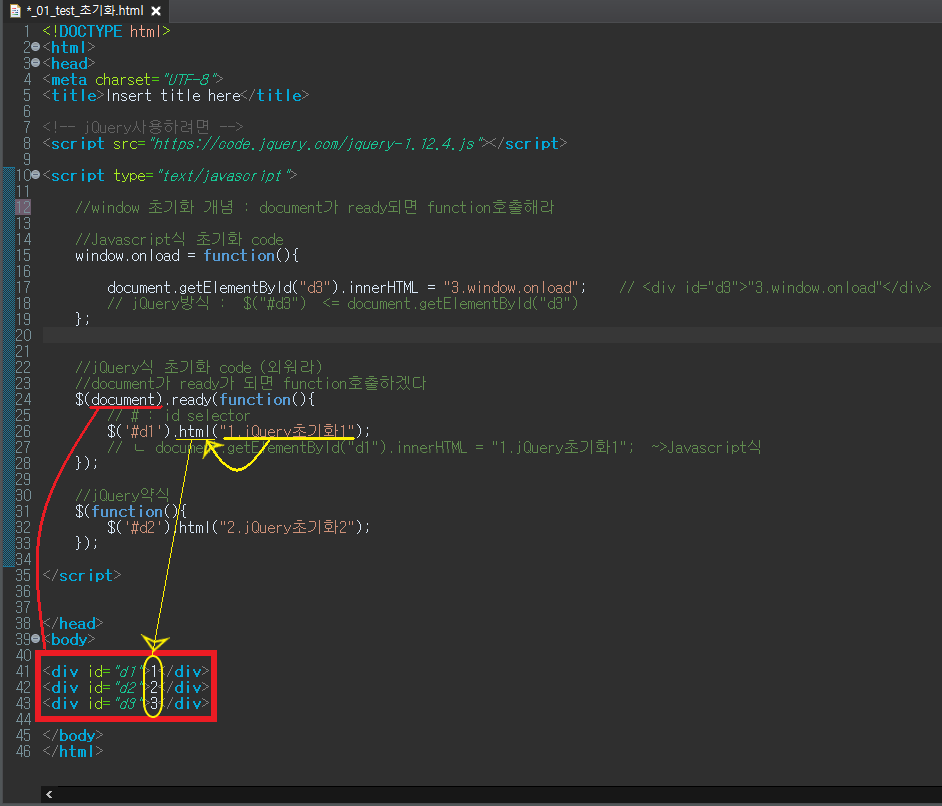
Task: Click "$(function(){" on line 31
Action: tap(131, 511)
